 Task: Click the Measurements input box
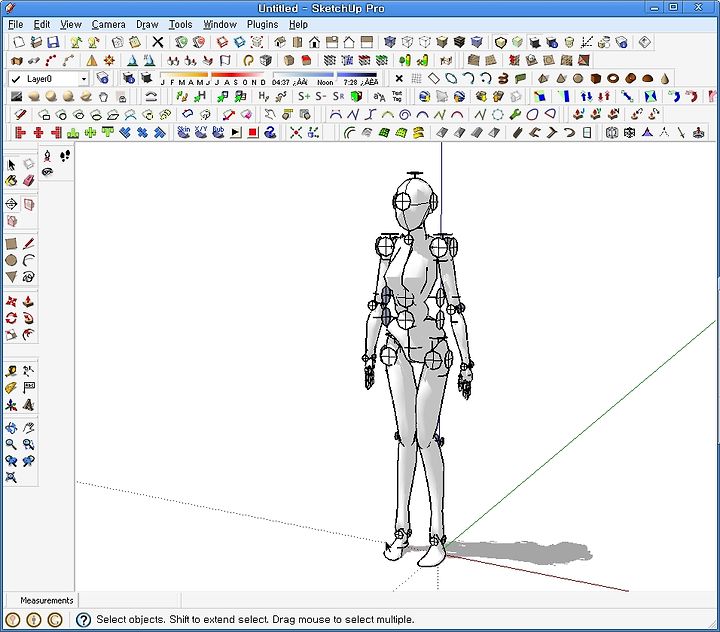(x=129, y=600)
